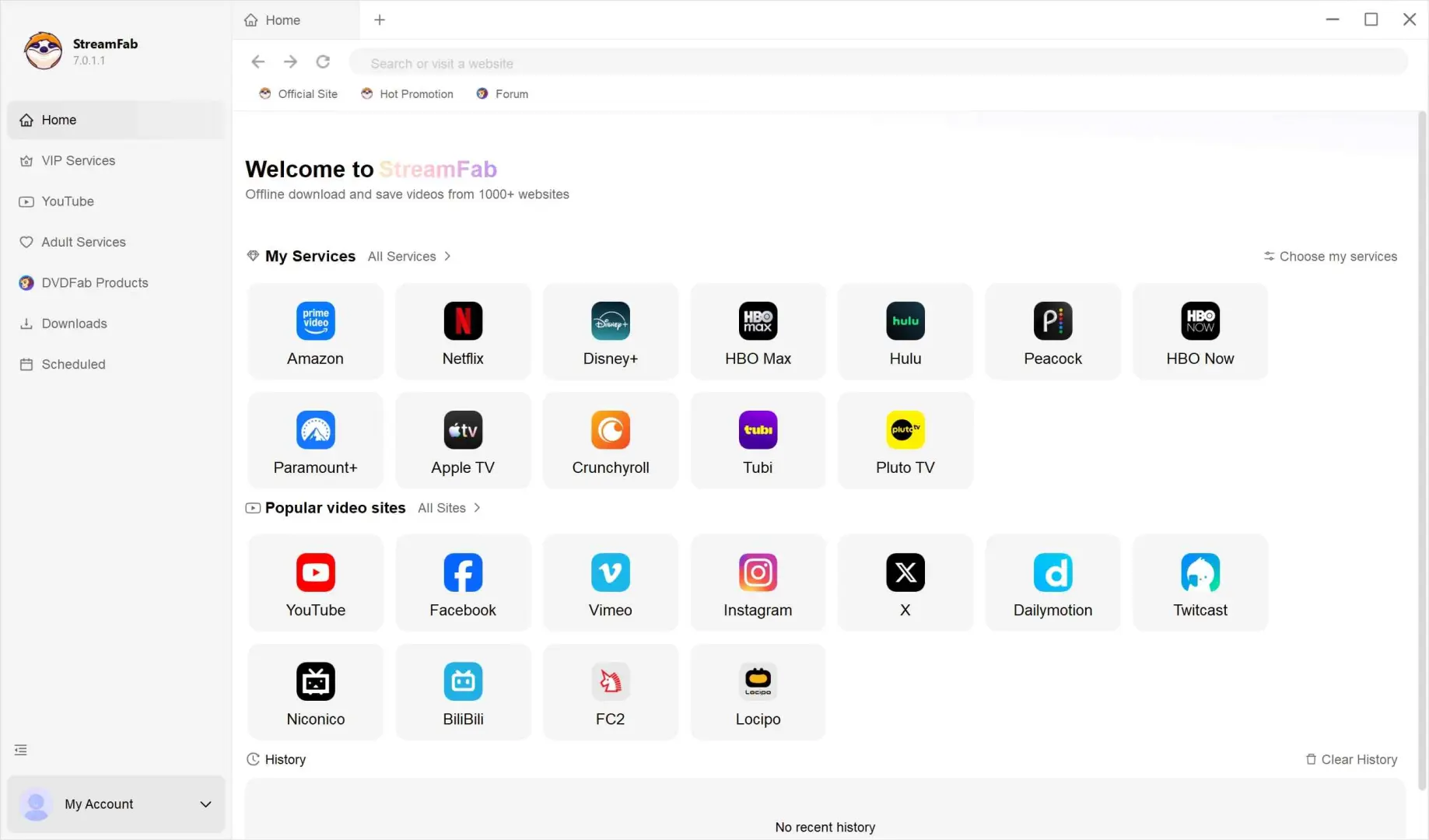
Task: Open YouTube in the sidebar
Action: (x=117, y=201)
